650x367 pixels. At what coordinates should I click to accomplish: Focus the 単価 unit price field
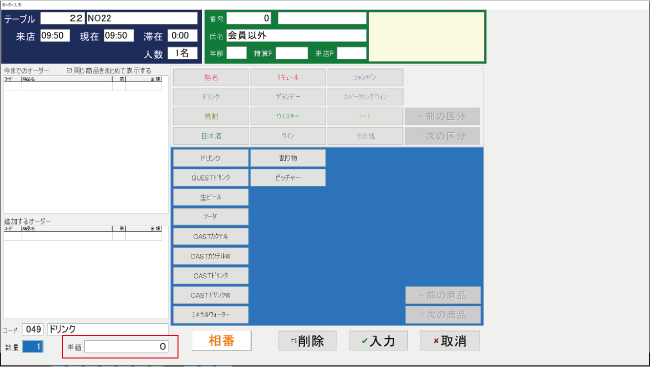[x=126, y=347]
